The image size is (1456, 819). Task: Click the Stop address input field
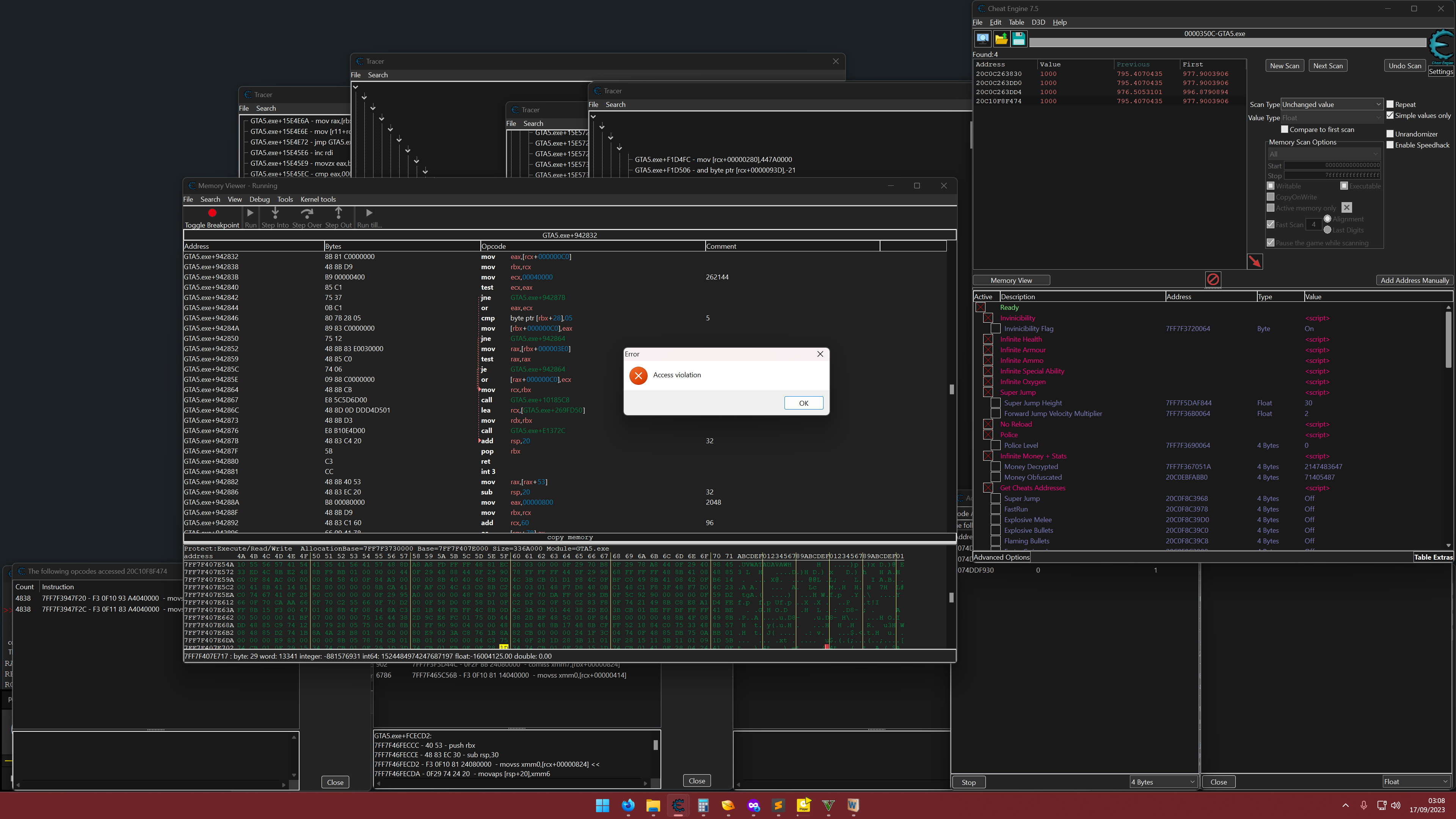click(1332, 175)
